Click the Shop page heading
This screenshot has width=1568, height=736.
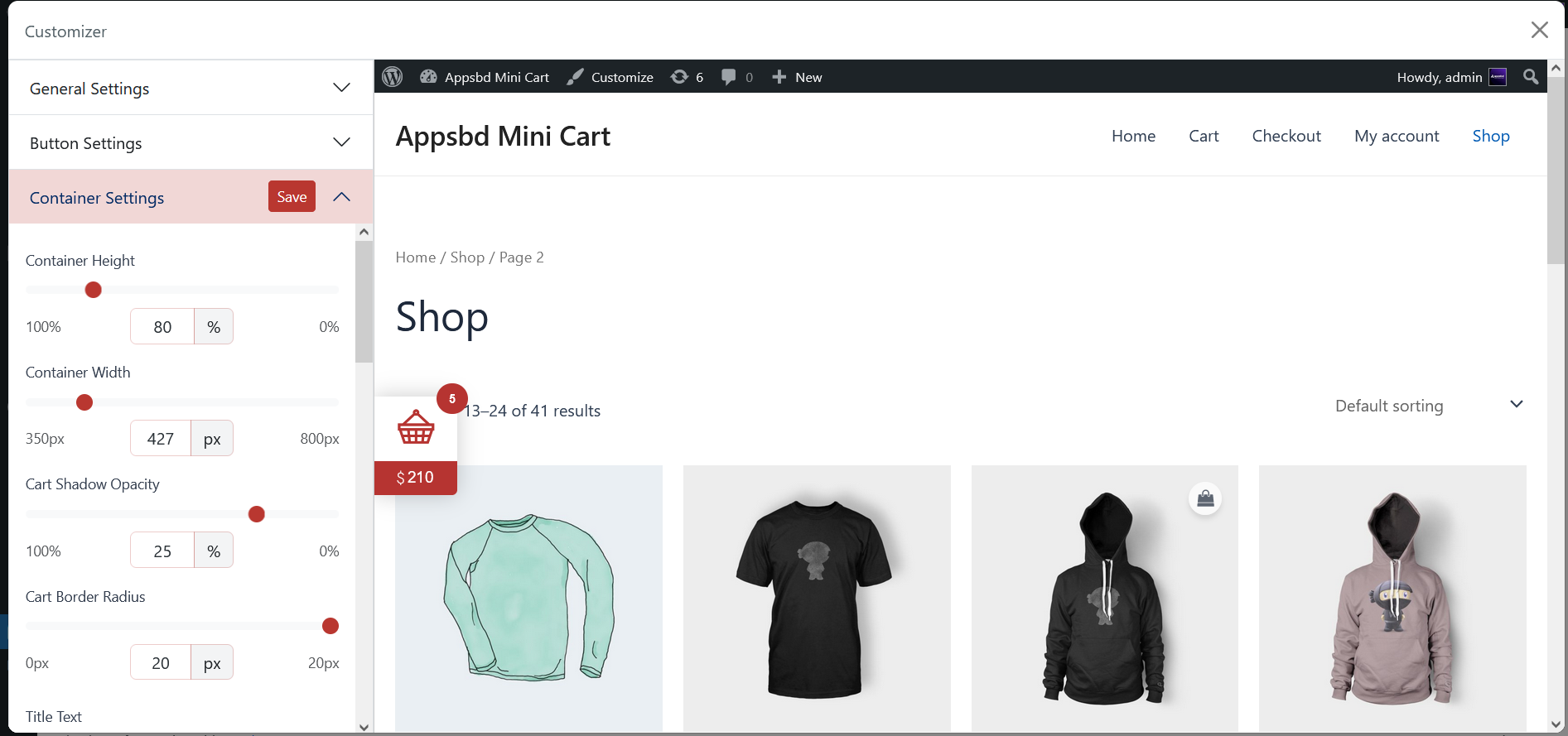click(x=442, y=317)
